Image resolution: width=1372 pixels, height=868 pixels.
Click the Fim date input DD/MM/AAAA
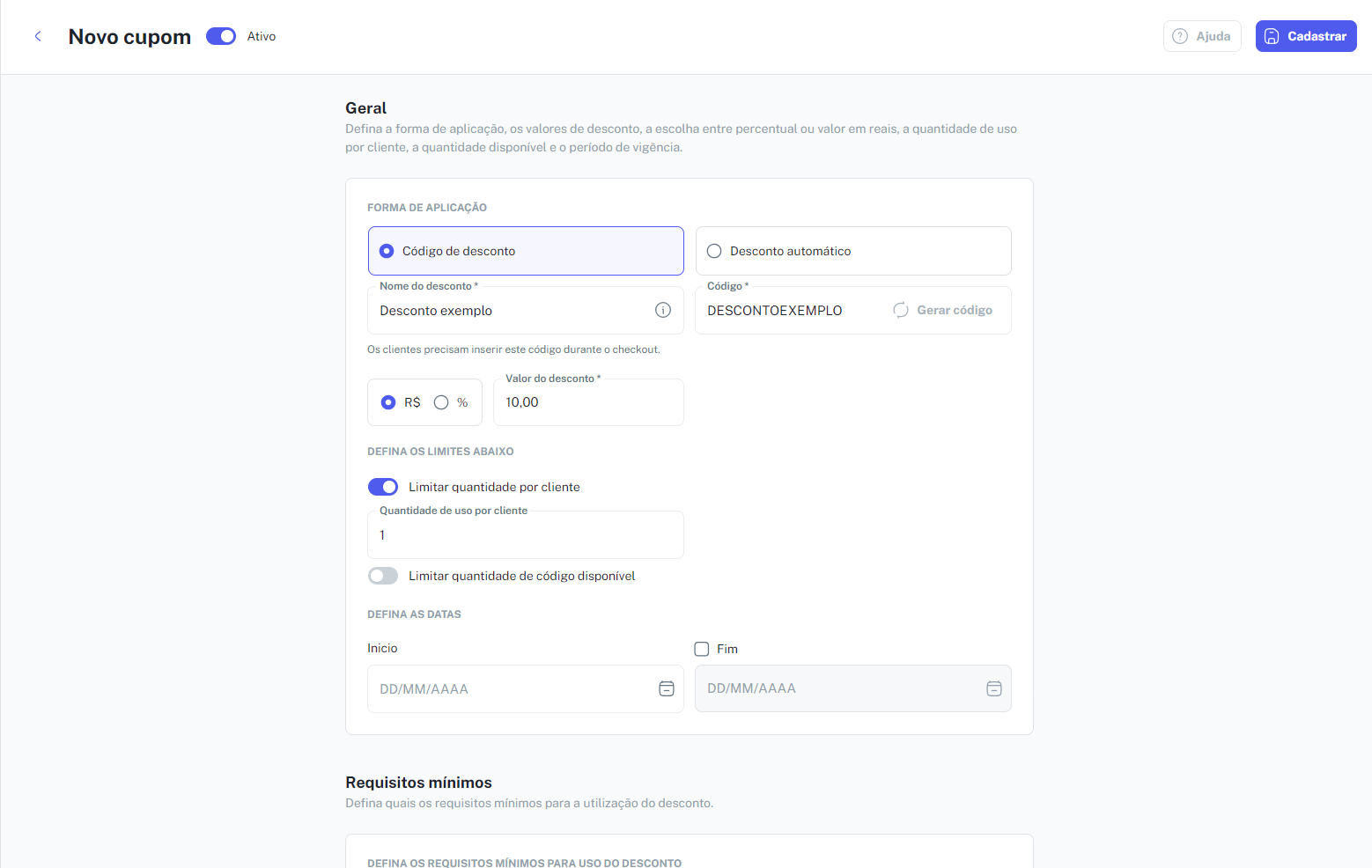853,688
